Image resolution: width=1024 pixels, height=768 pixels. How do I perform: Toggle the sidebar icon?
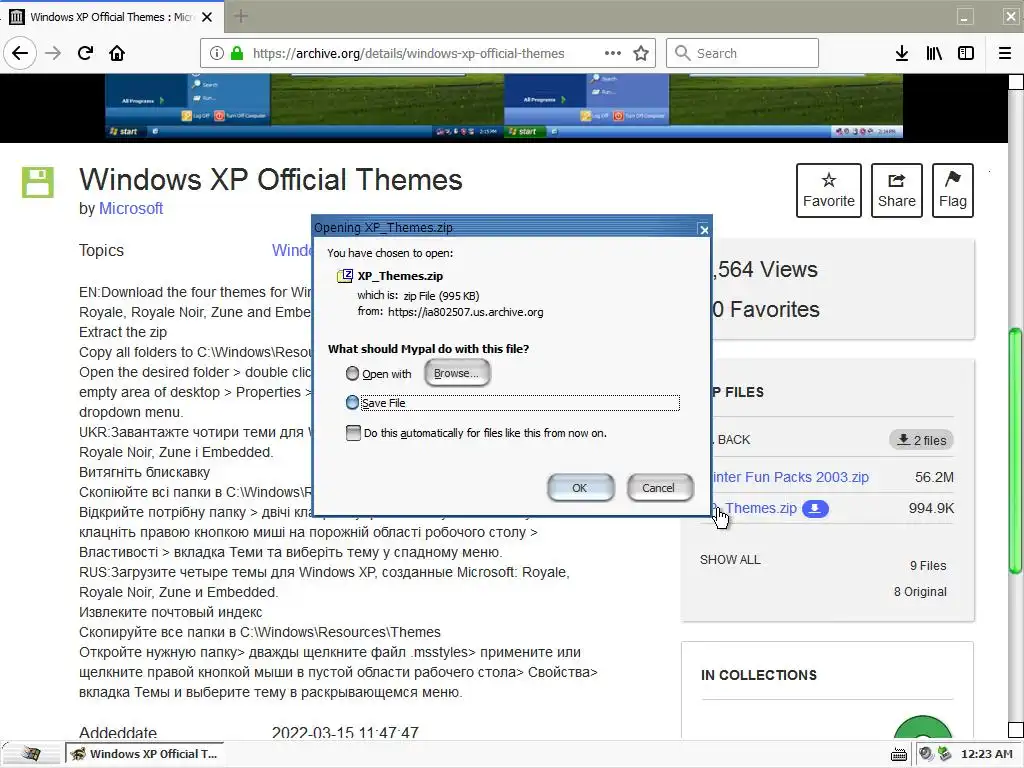(966, 53)
